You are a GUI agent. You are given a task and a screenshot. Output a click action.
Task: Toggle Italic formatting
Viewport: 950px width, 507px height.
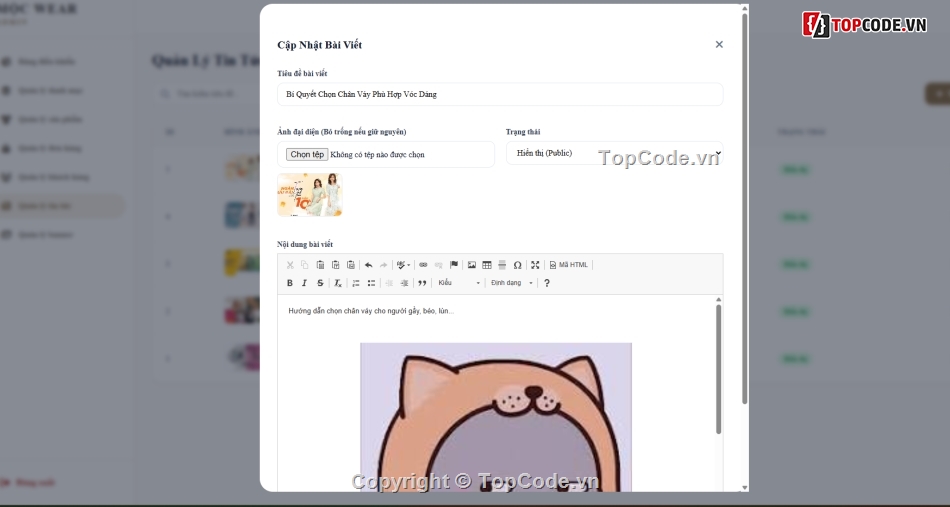(305, 283)
